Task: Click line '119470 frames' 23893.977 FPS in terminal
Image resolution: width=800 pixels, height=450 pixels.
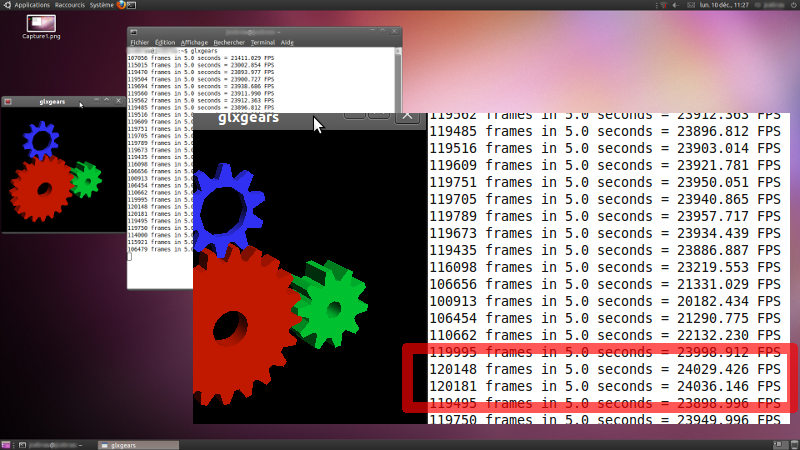Action: 201,72
